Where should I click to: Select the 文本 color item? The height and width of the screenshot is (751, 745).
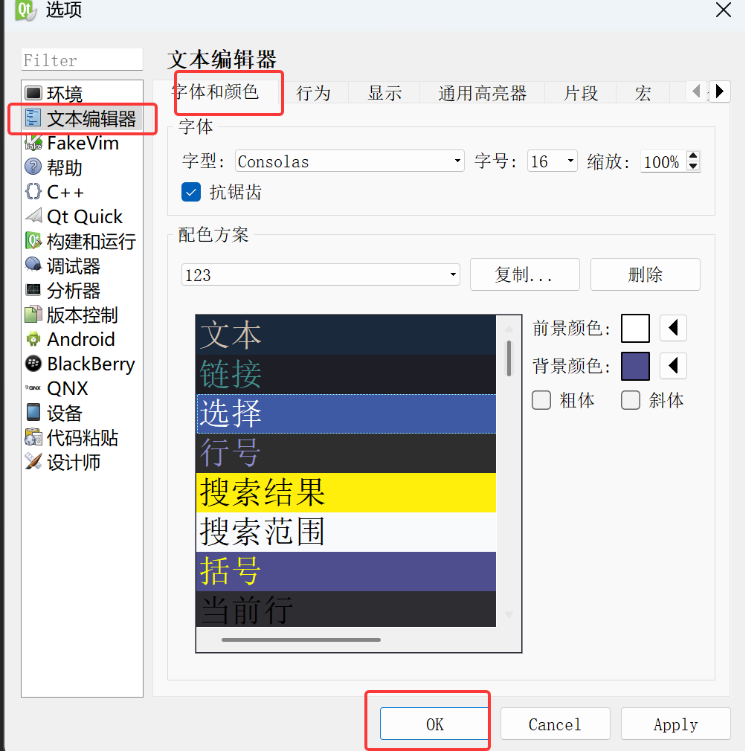pos(346,335)
